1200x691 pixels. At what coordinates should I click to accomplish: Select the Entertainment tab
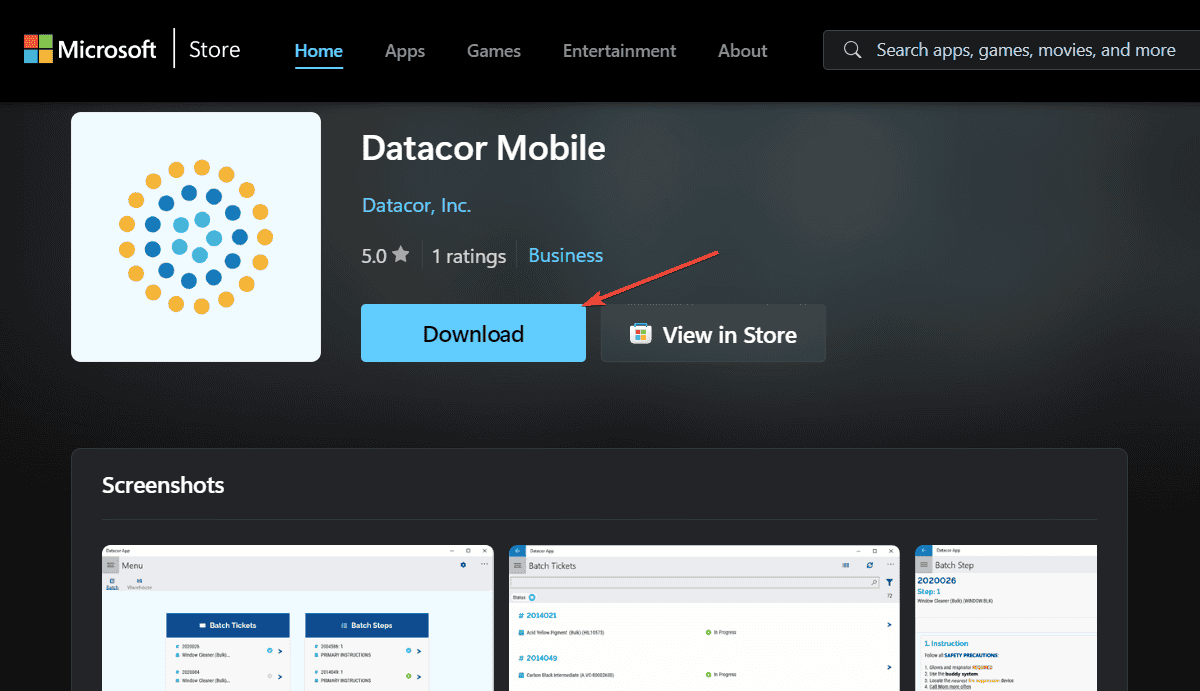619,51
